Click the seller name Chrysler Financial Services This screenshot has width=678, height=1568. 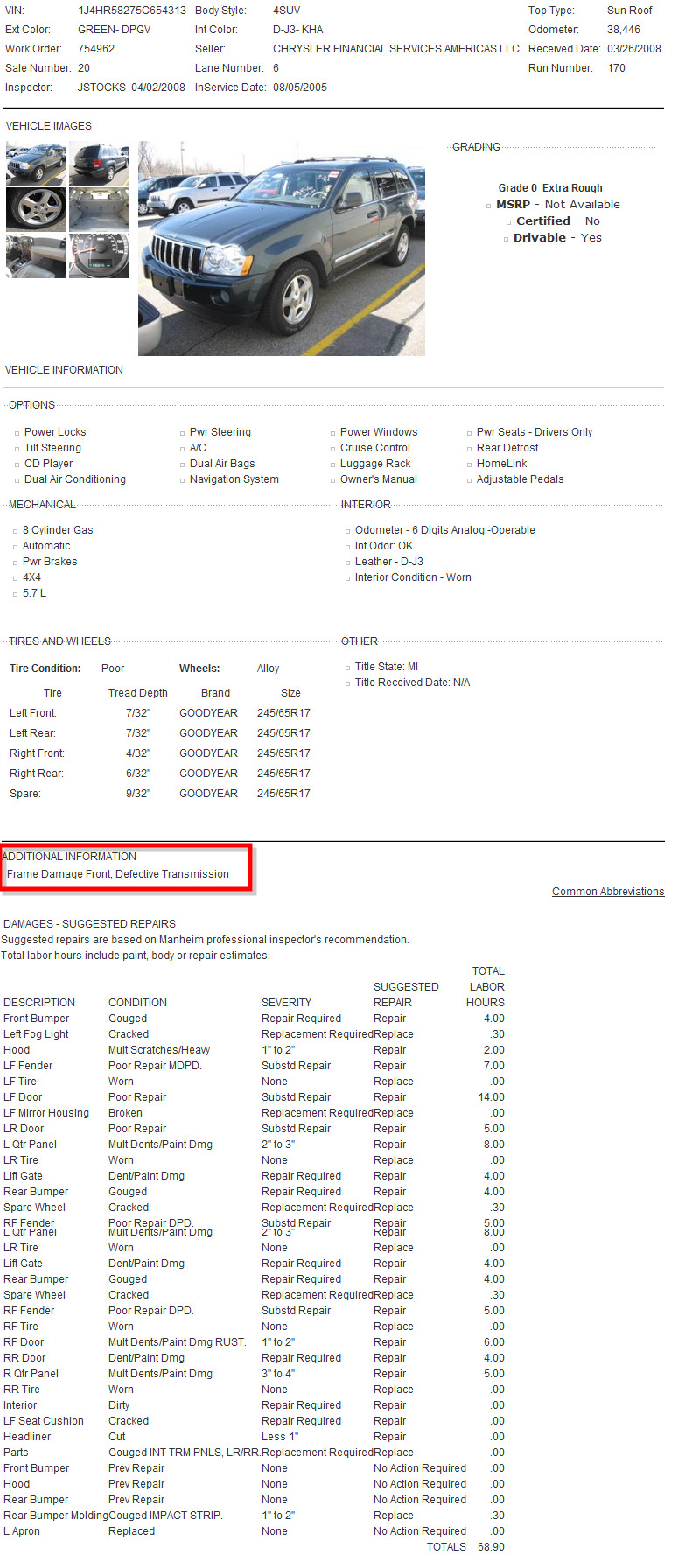tap(396, 49)
